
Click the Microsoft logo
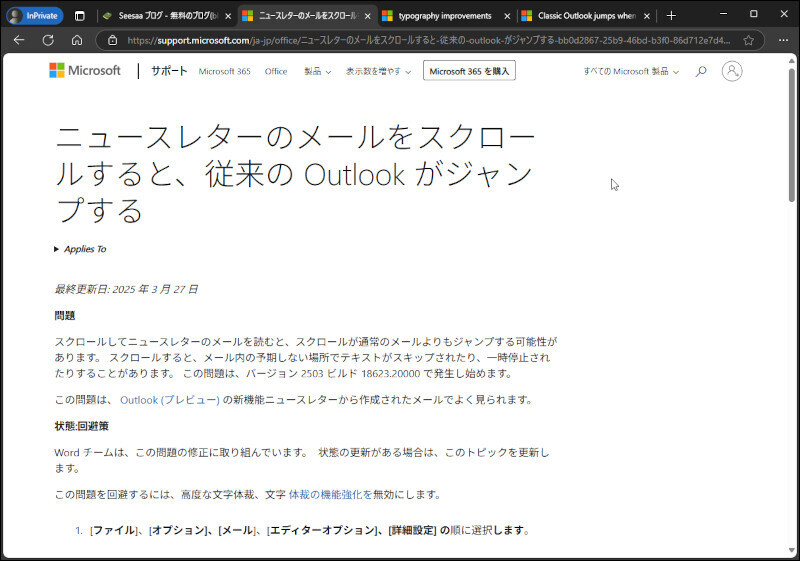click(x=85, y=70)
